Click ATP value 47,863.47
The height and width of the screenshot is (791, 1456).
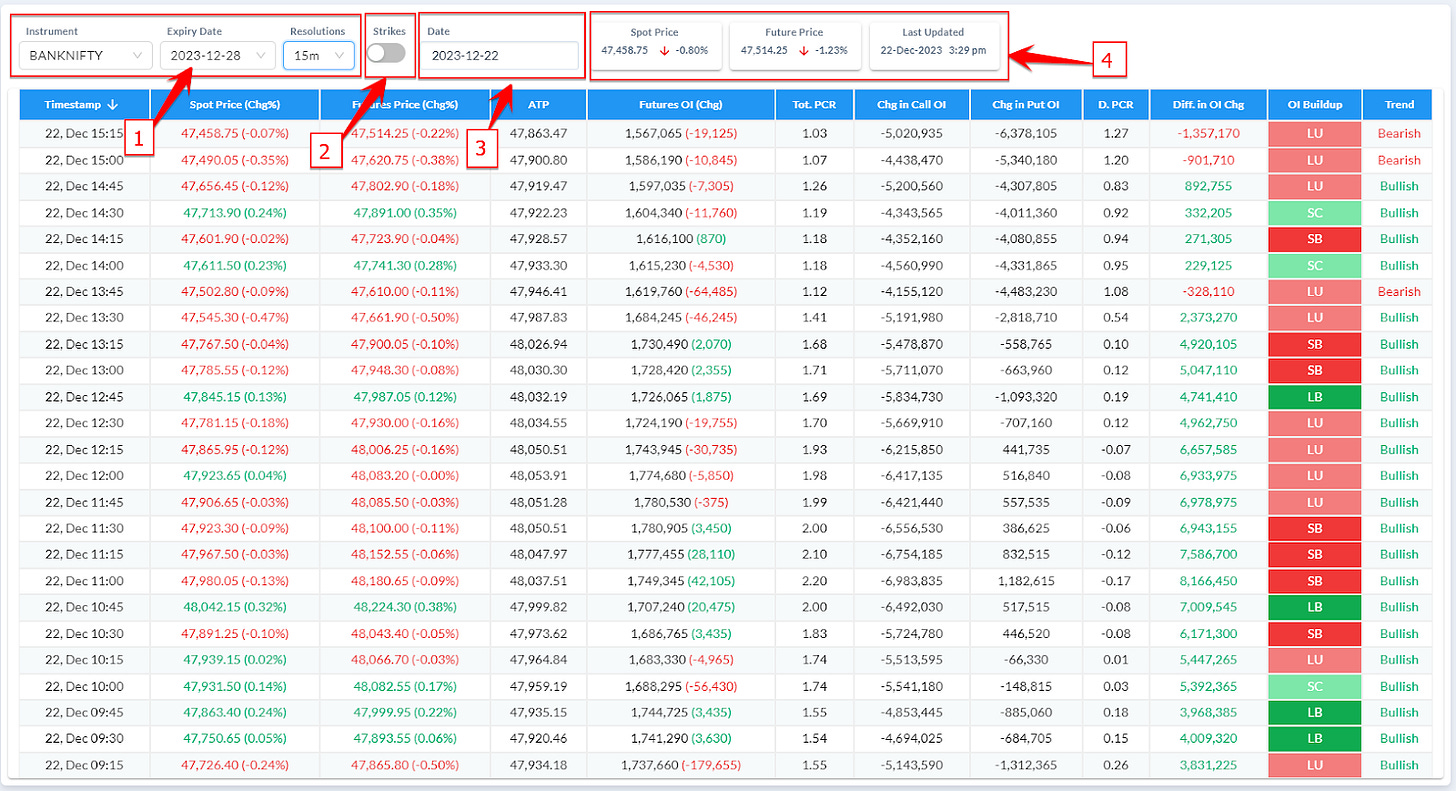coord(539,133)
